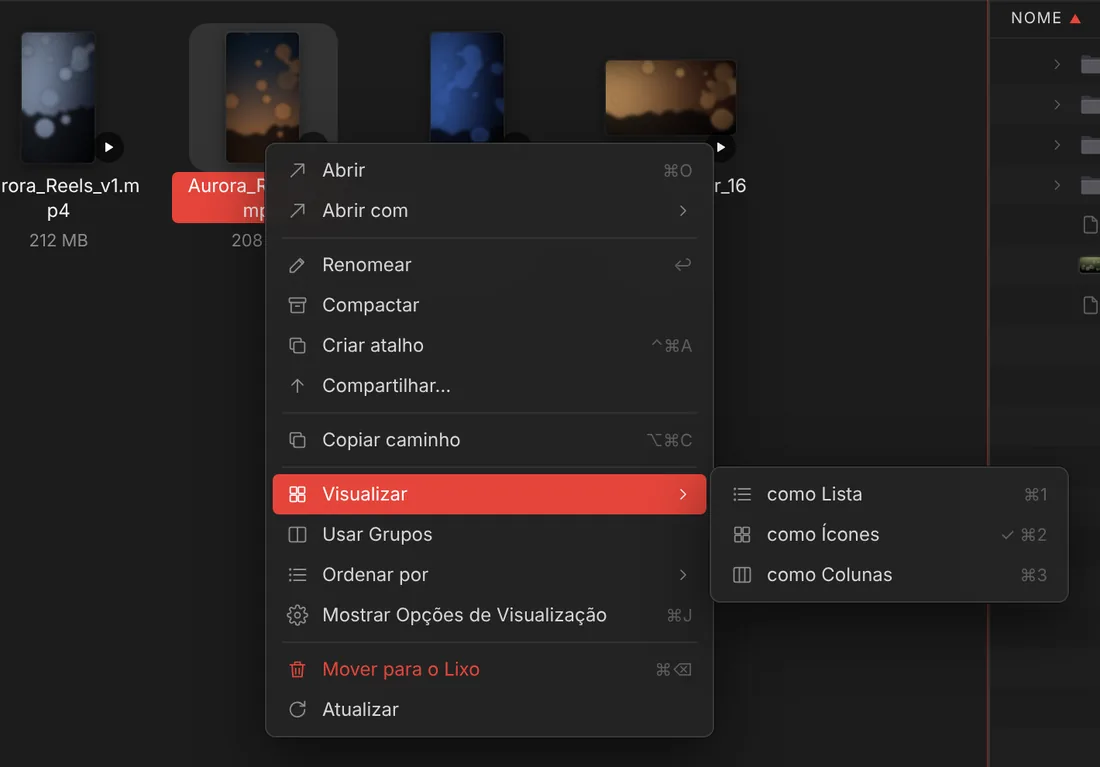Select Aurora_Reels_v1.mp4 thumbnail
Viewport: 1100px width, 767px height.
(58, 97)
